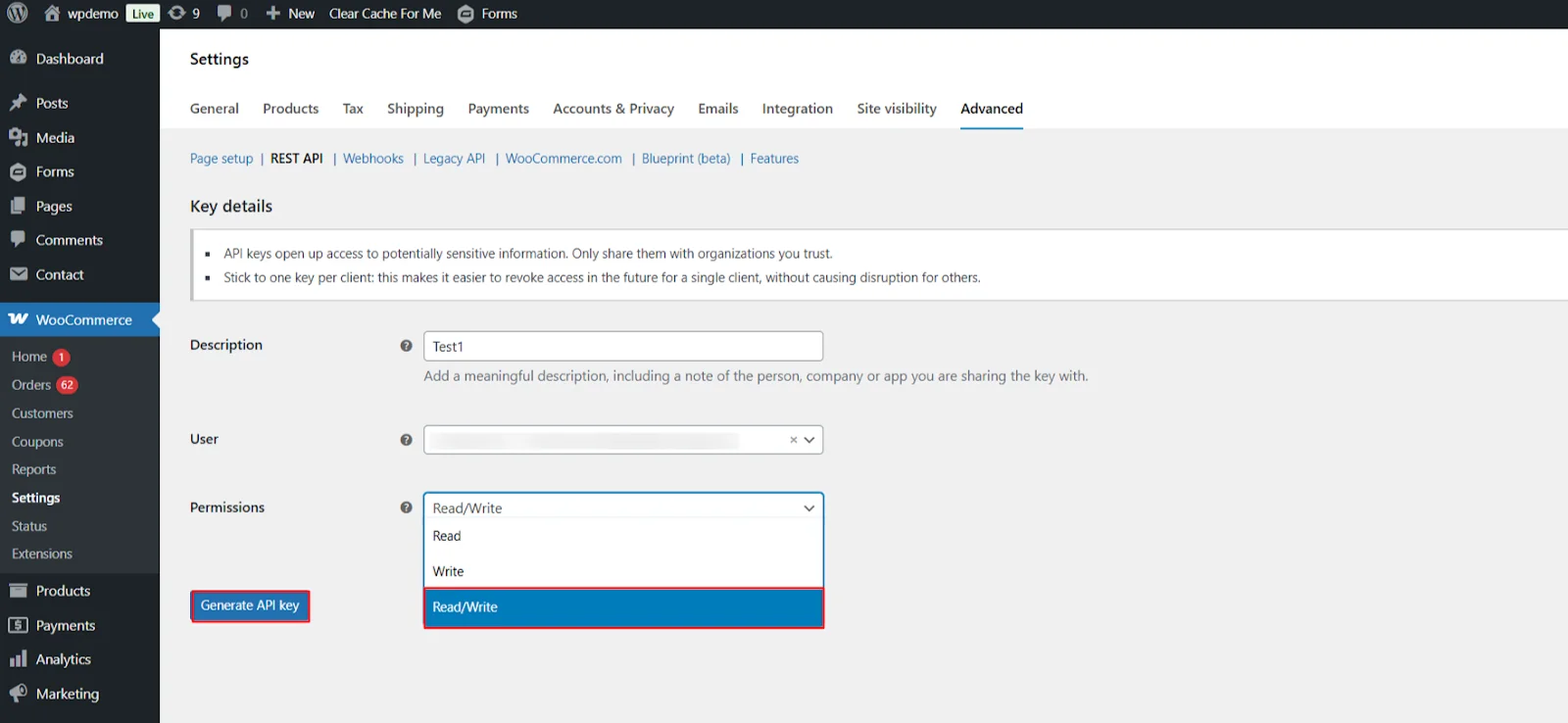Open the comments bubble icon in admin bar
This screenshot has width=1568, height=723.
pyautogui.click(x=224, y=14)
